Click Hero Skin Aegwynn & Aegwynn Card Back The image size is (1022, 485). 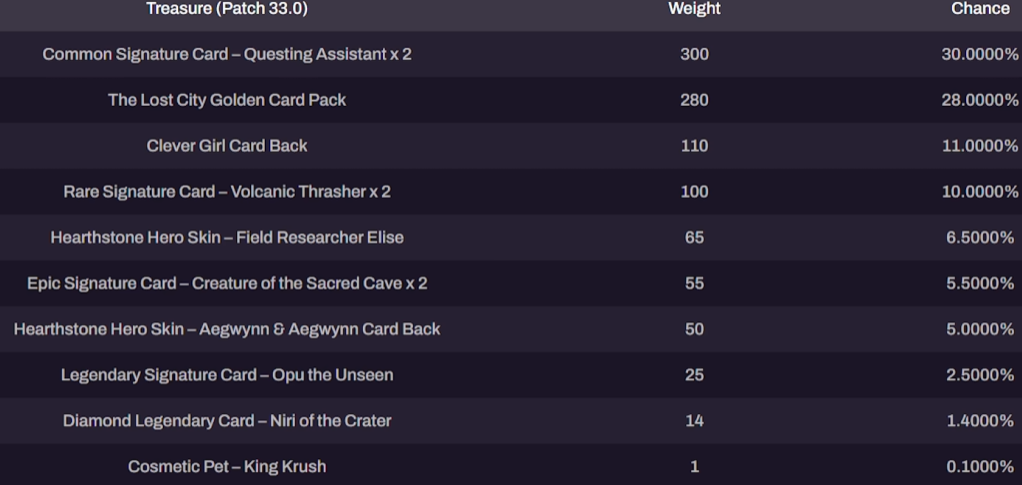coord(227,329)
